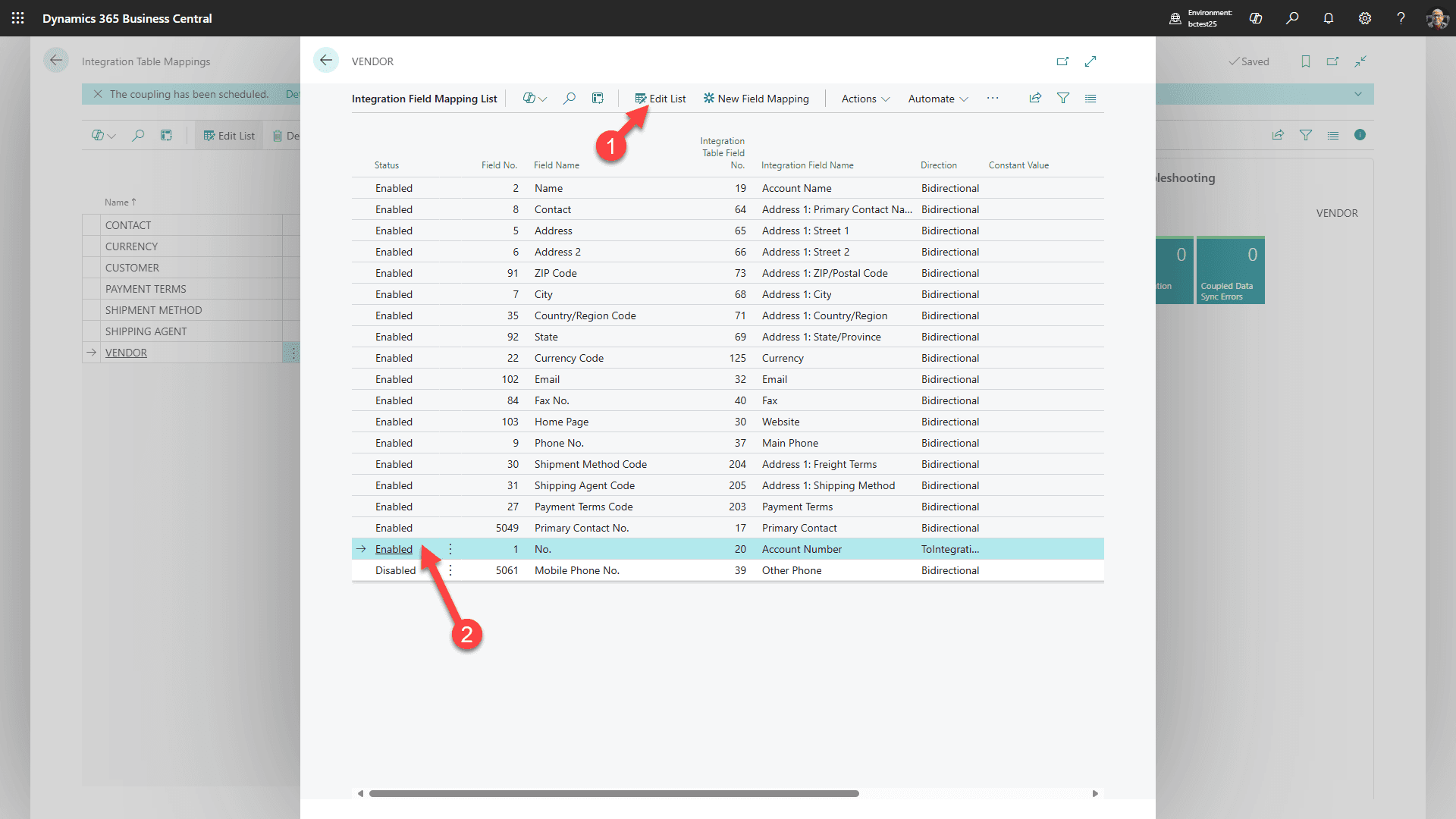This screenshot has width=1456, height=819.
Task: Expand the coupling notification banner chevron
Action: 1357,94
